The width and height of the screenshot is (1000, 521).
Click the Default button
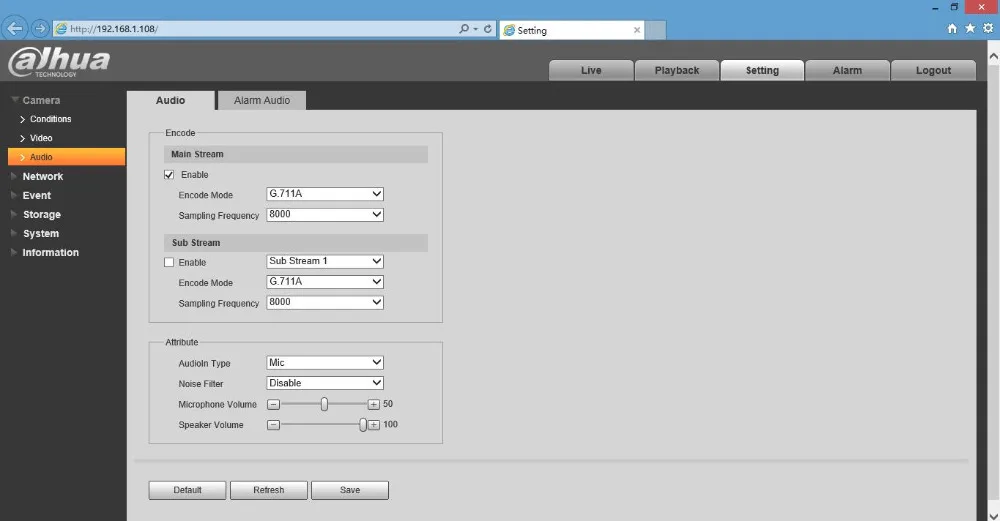tap(188, 490)
